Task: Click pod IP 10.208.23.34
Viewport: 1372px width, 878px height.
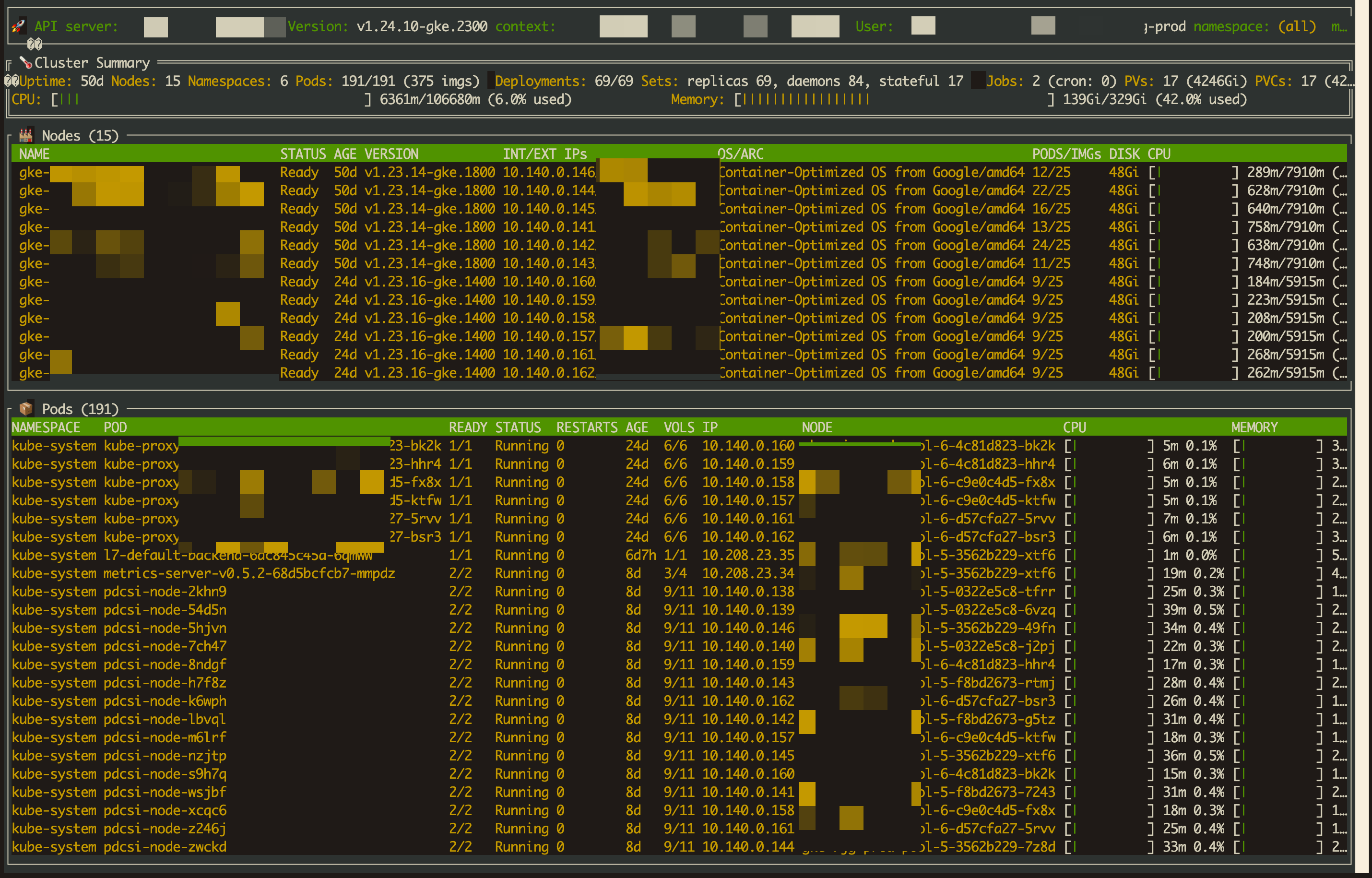Action: pyautogui.click(x=748, y=573)
